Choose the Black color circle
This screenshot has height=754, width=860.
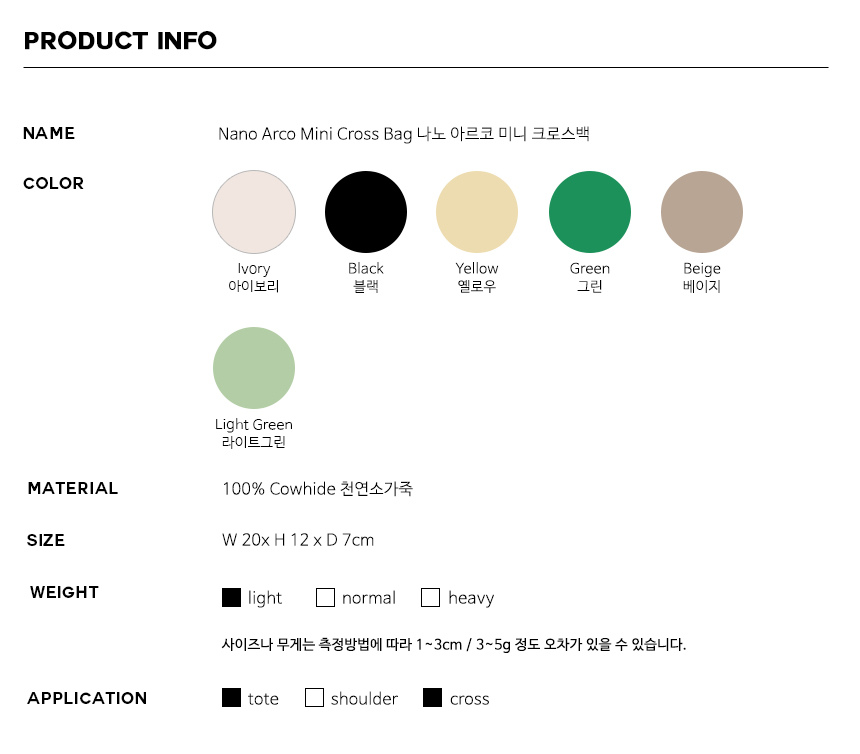(x=366, y=212)
